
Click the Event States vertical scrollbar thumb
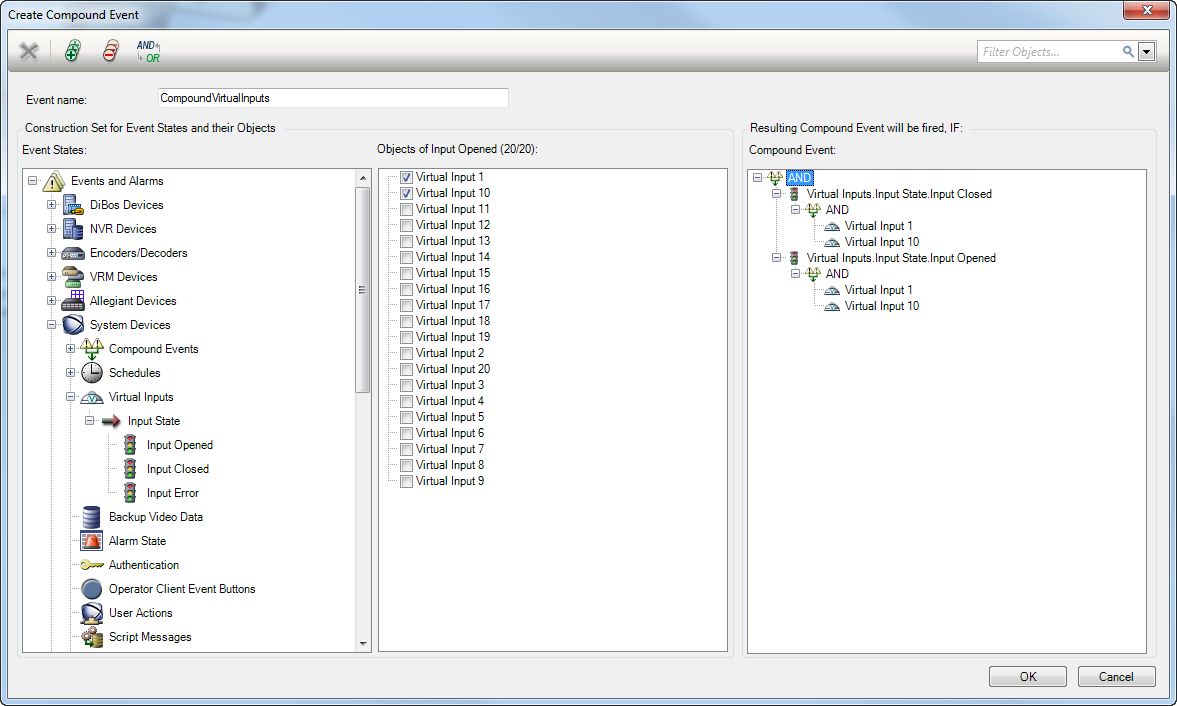pos(363,290)
